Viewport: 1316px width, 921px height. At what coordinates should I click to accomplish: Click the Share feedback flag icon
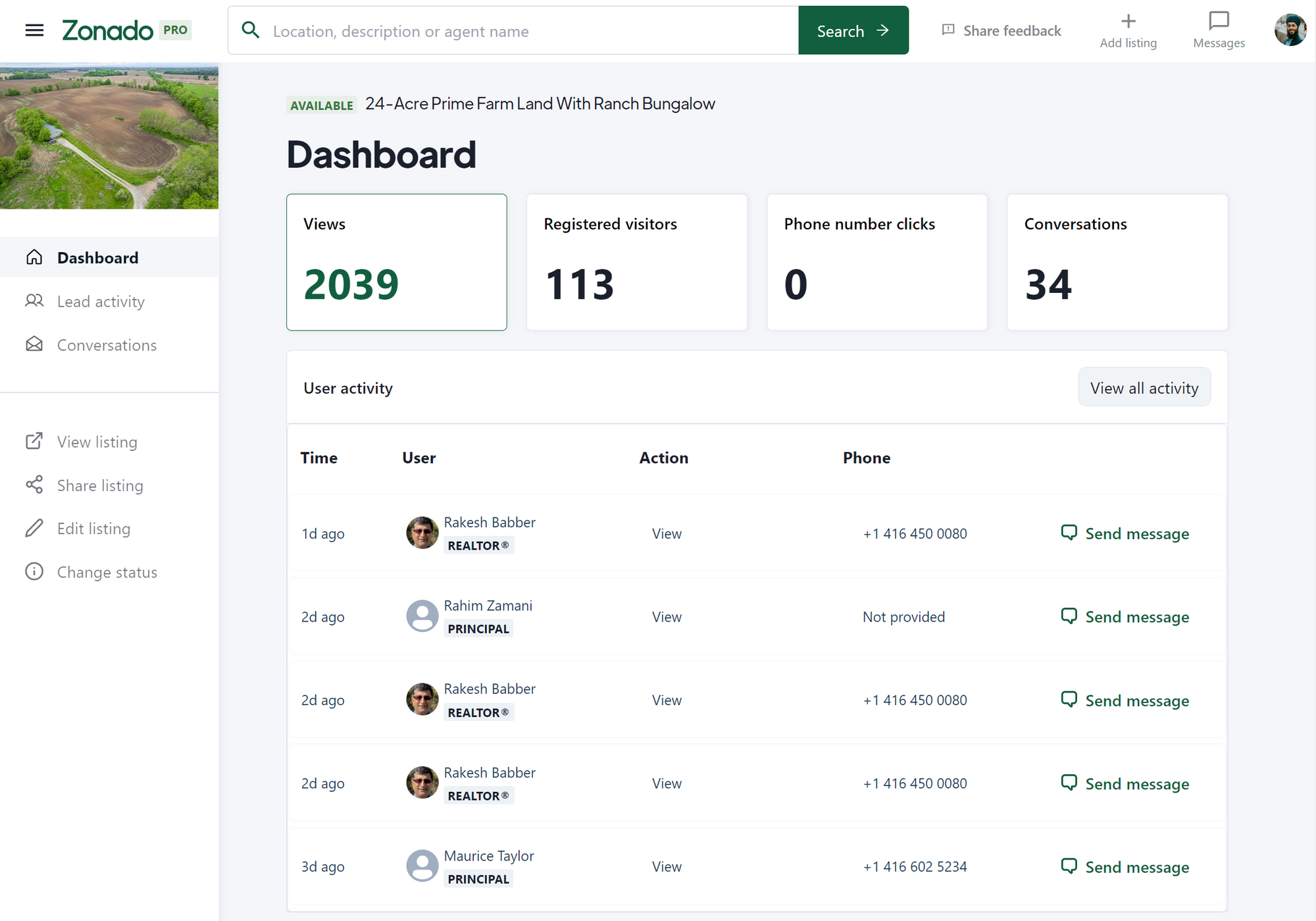(x=948, y=30)
